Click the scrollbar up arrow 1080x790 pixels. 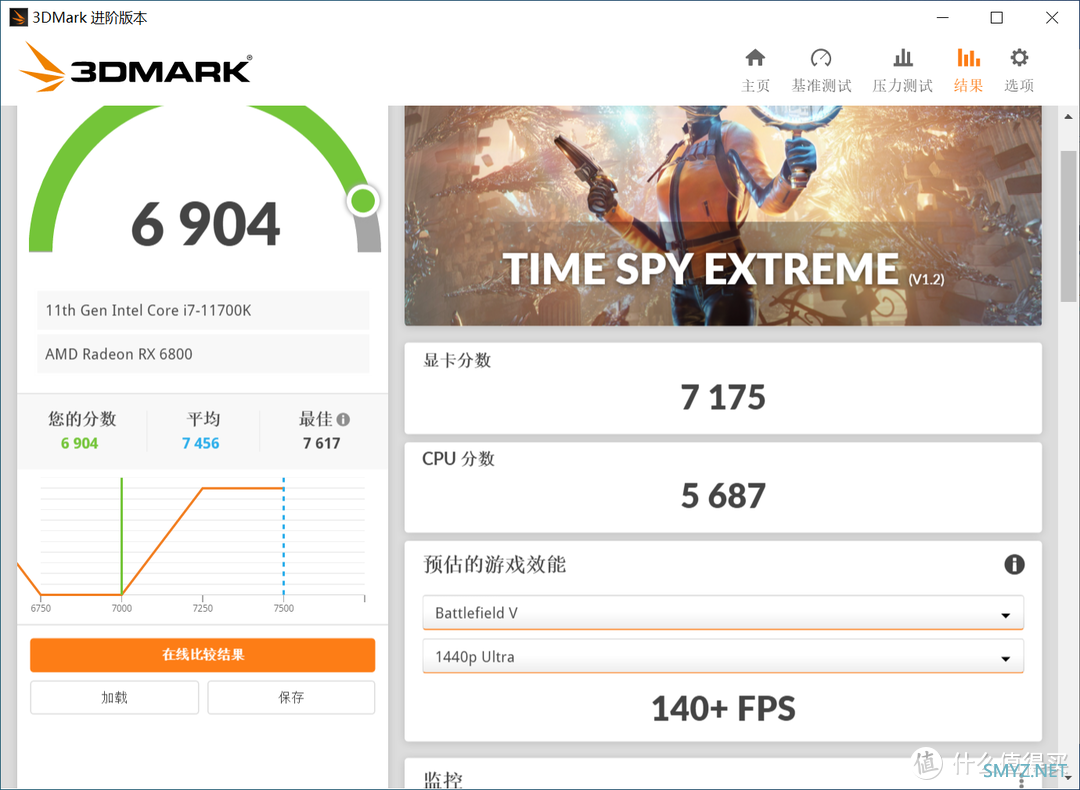[x=1068, y=116]
